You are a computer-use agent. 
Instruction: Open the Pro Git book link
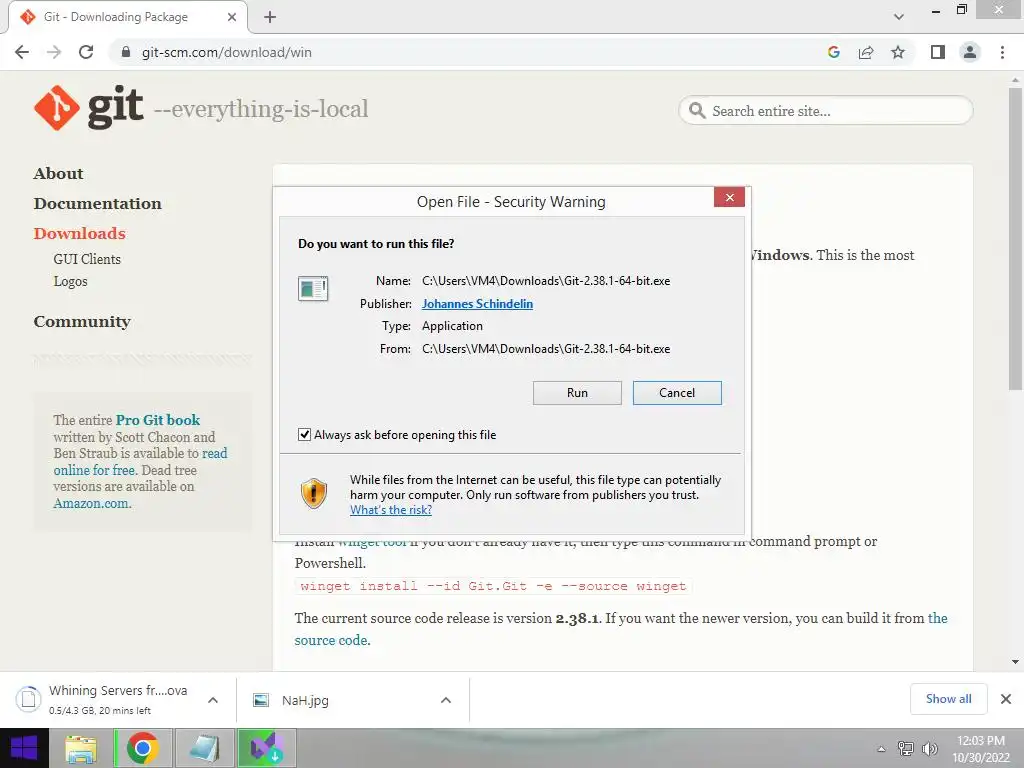point(158,420)
